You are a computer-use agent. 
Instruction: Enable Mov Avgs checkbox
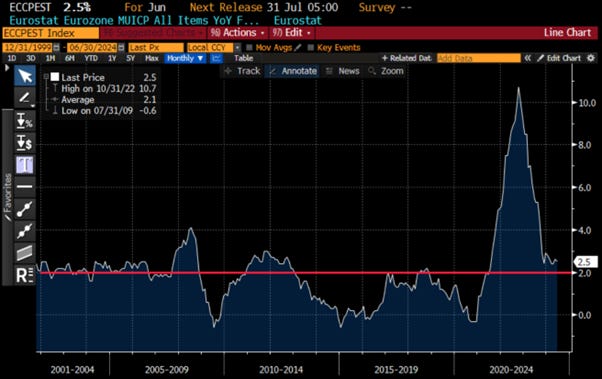[x=250, y=48]
